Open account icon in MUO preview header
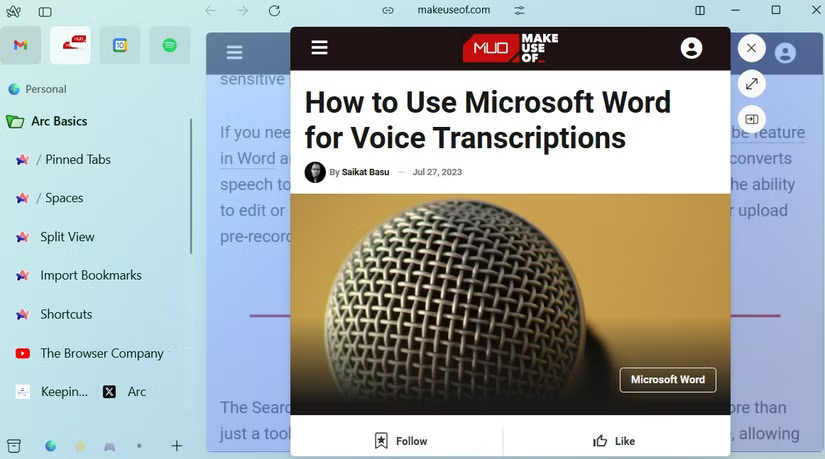825x459 pixels. 691,48
